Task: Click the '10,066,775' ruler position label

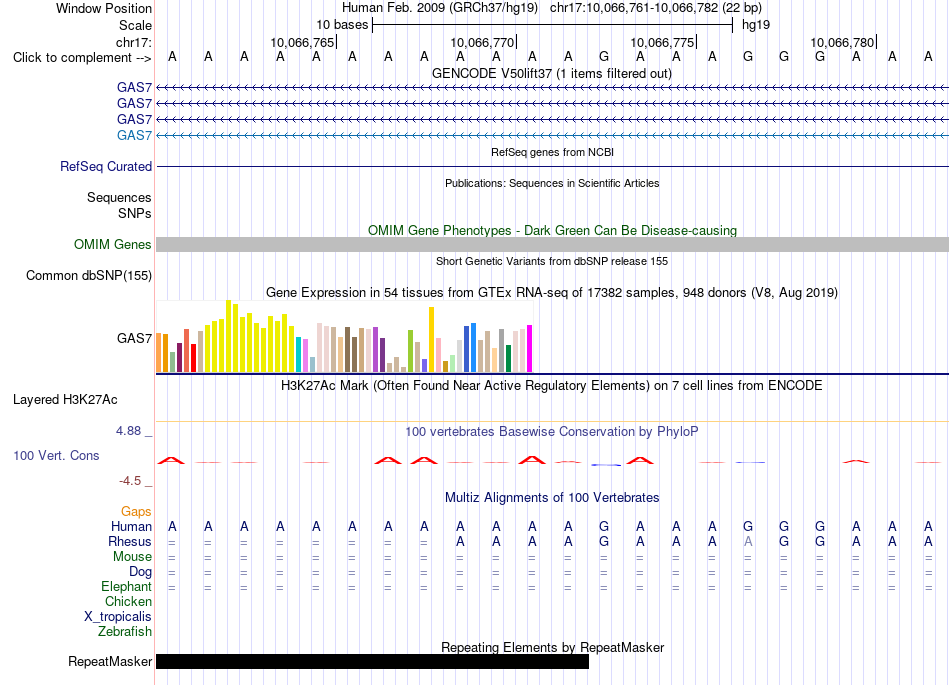Action: [662, 42]
